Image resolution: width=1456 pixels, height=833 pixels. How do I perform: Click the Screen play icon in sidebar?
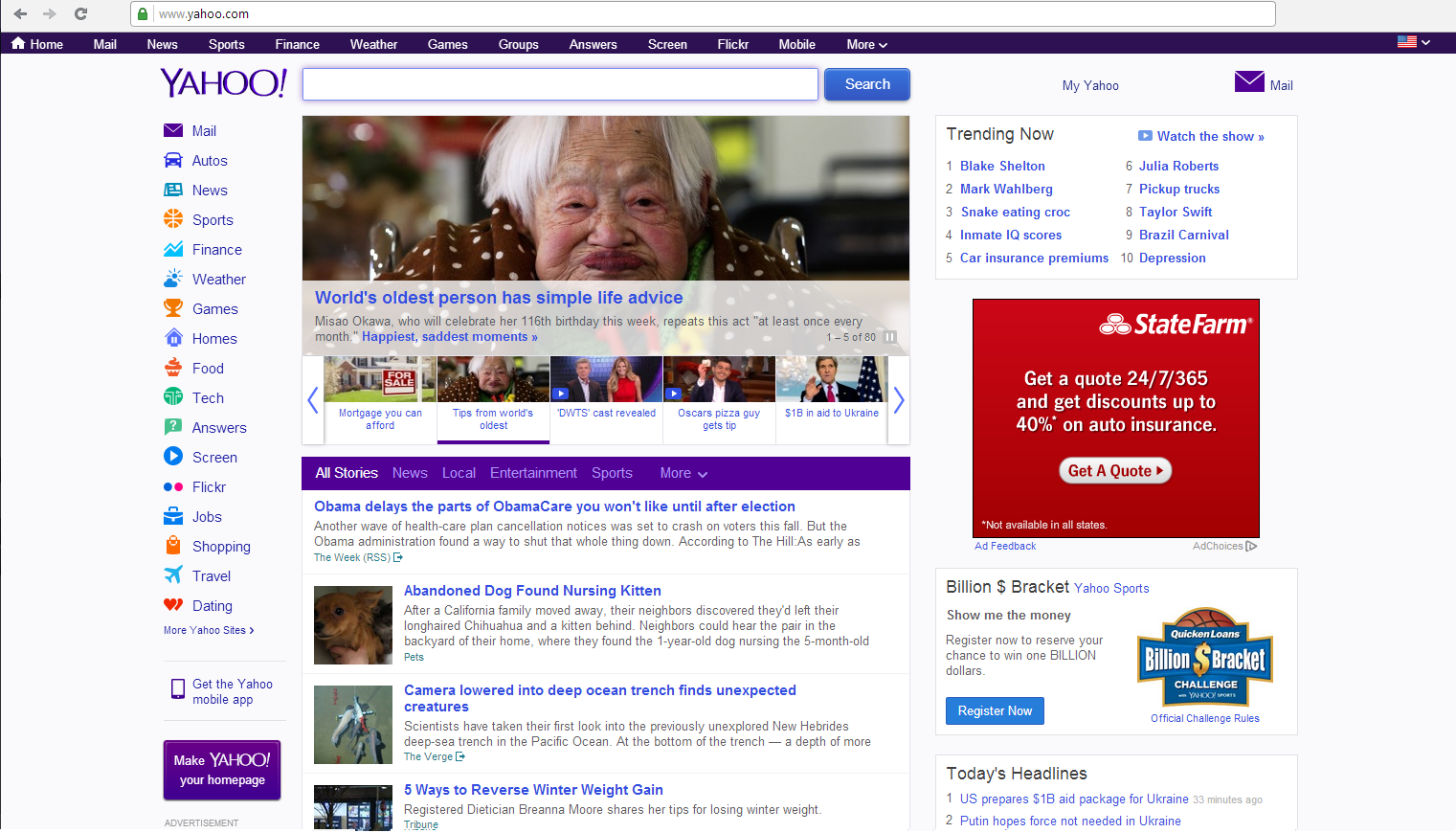pos(173,457)
